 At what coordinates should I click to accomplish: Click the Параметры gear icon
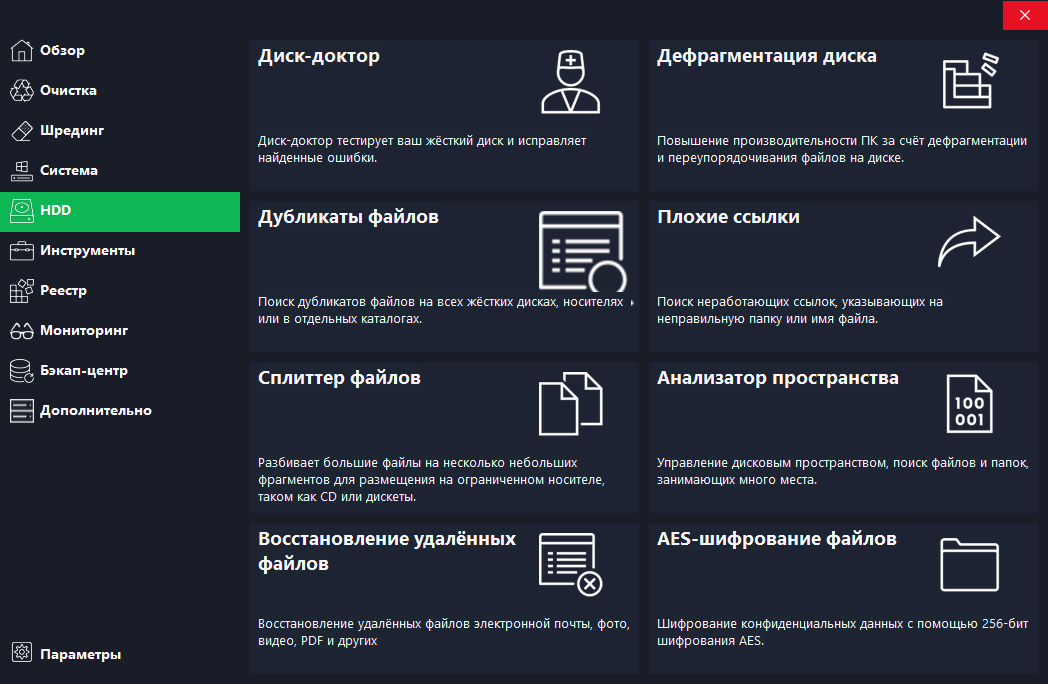click(21, 652)
